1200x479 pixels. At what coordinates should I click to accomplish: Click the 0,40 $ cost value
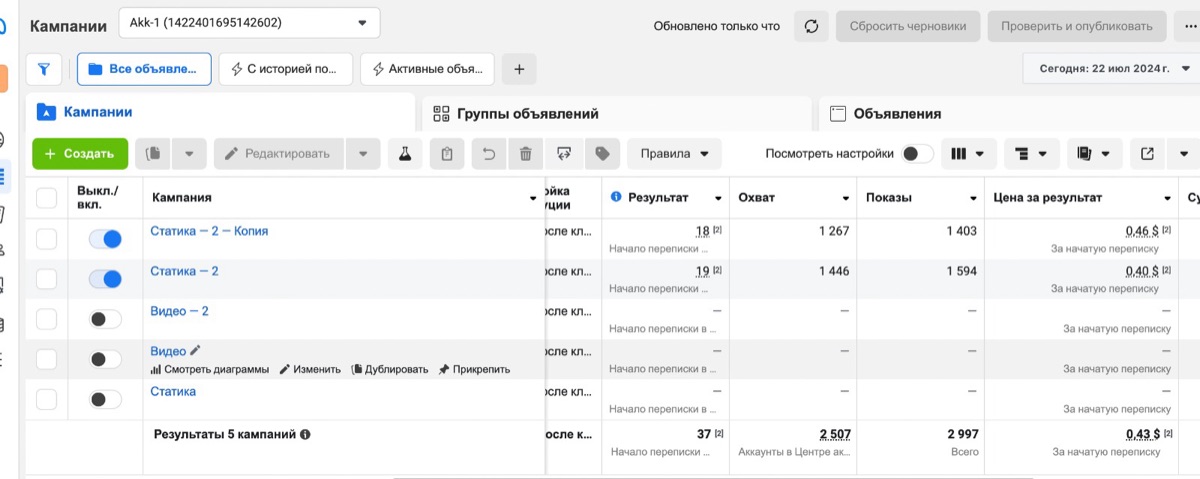pos(1141,271)
